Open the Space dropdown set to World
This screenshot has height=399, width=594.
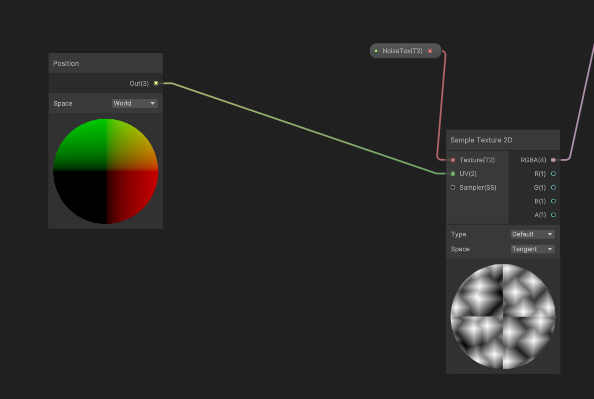click(134, 103)
